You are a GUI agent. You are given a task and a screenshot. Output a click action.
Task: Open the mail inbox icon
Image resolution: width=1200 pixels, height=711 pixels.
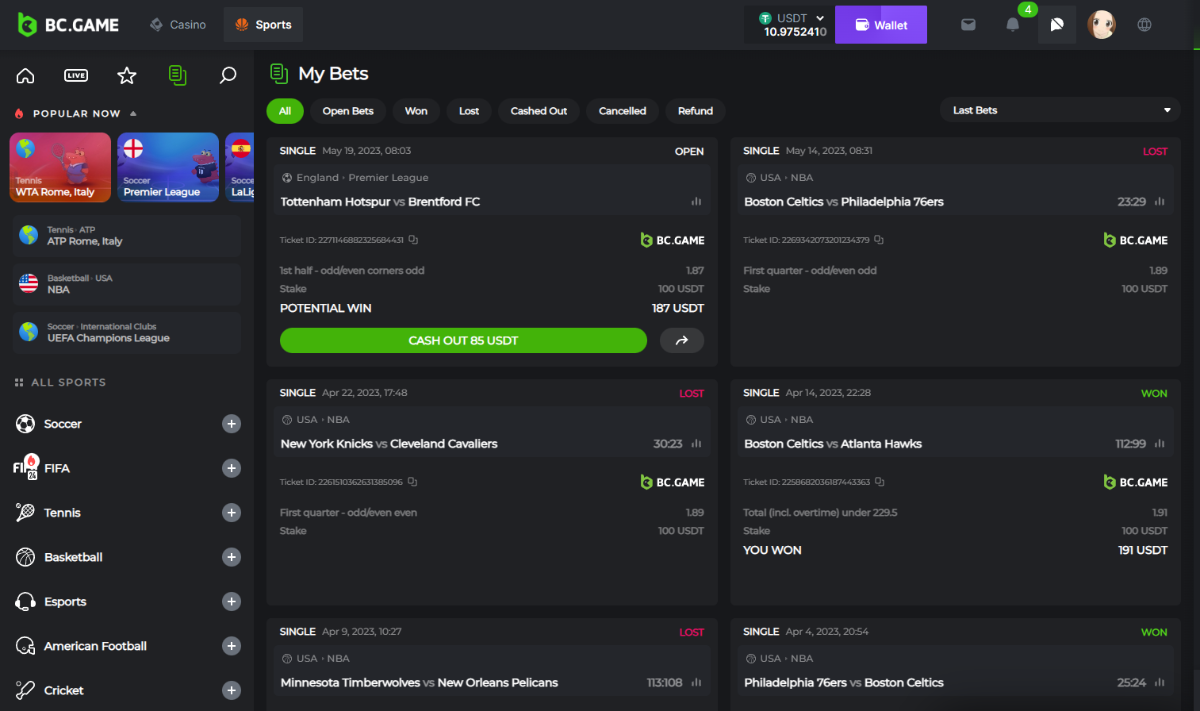coord(968,25)
